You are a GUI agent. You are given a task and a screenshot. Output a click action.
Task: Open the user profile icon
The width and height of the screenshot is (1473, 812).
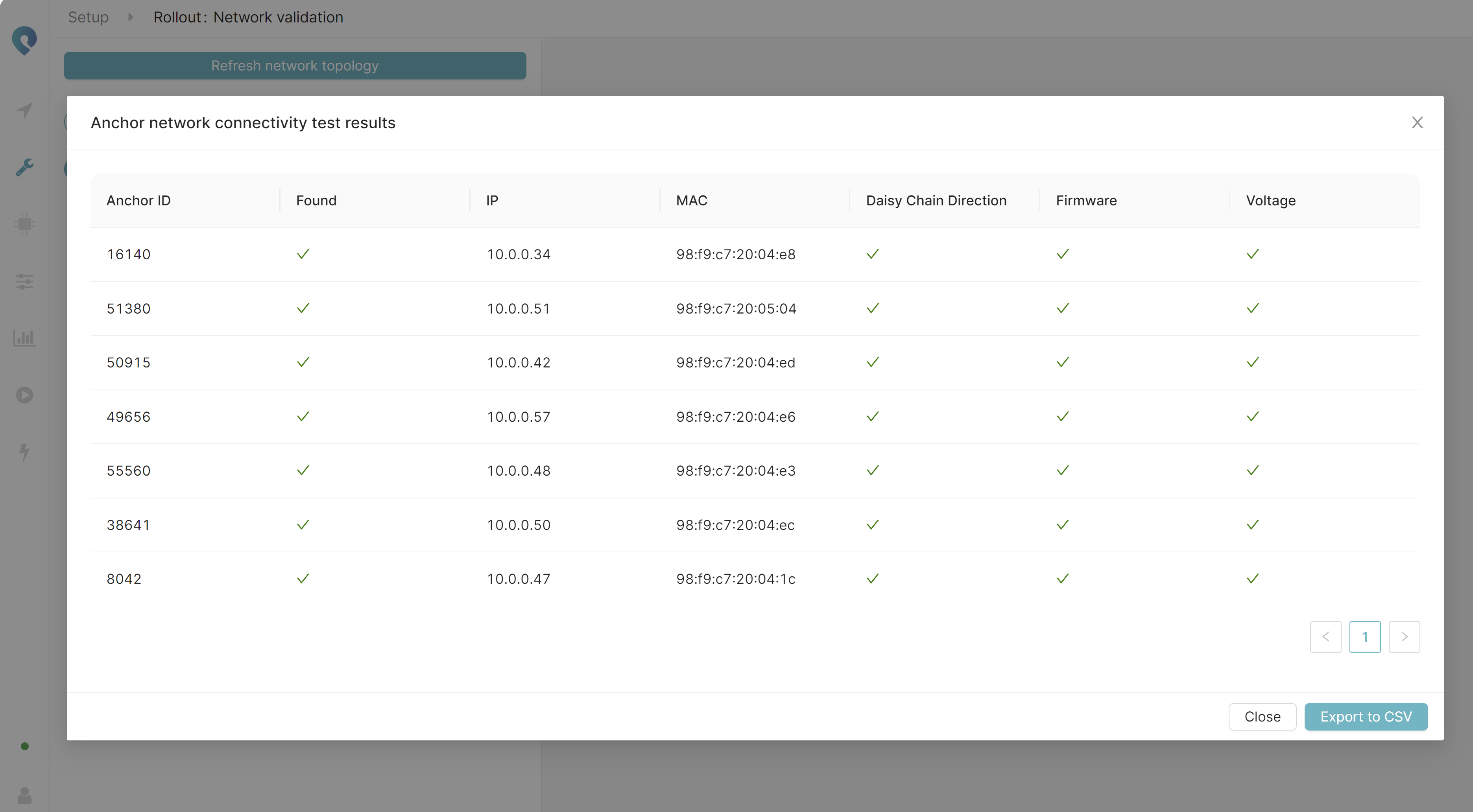pos(24,795)
